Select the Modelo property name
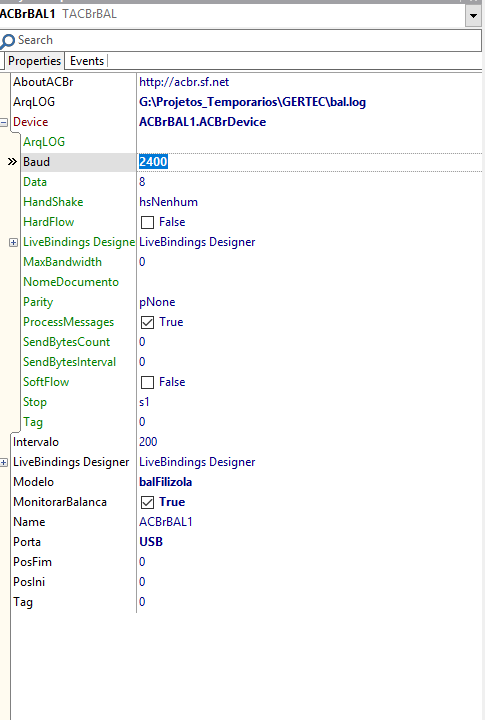The height and width of the screenshot is (720, 485). click(34, 482)
